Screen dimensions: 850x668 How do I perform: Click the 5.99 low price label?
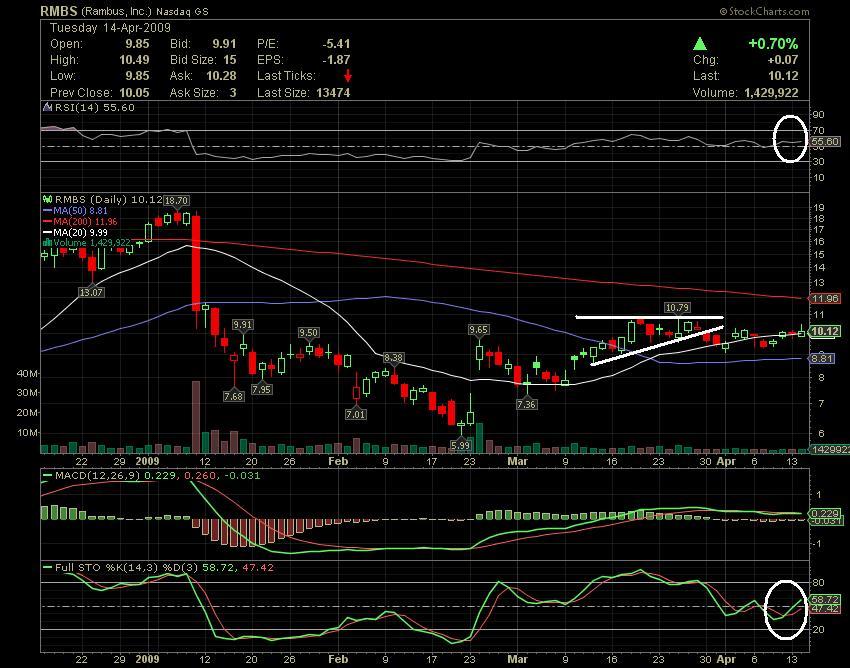pos(461,445)
